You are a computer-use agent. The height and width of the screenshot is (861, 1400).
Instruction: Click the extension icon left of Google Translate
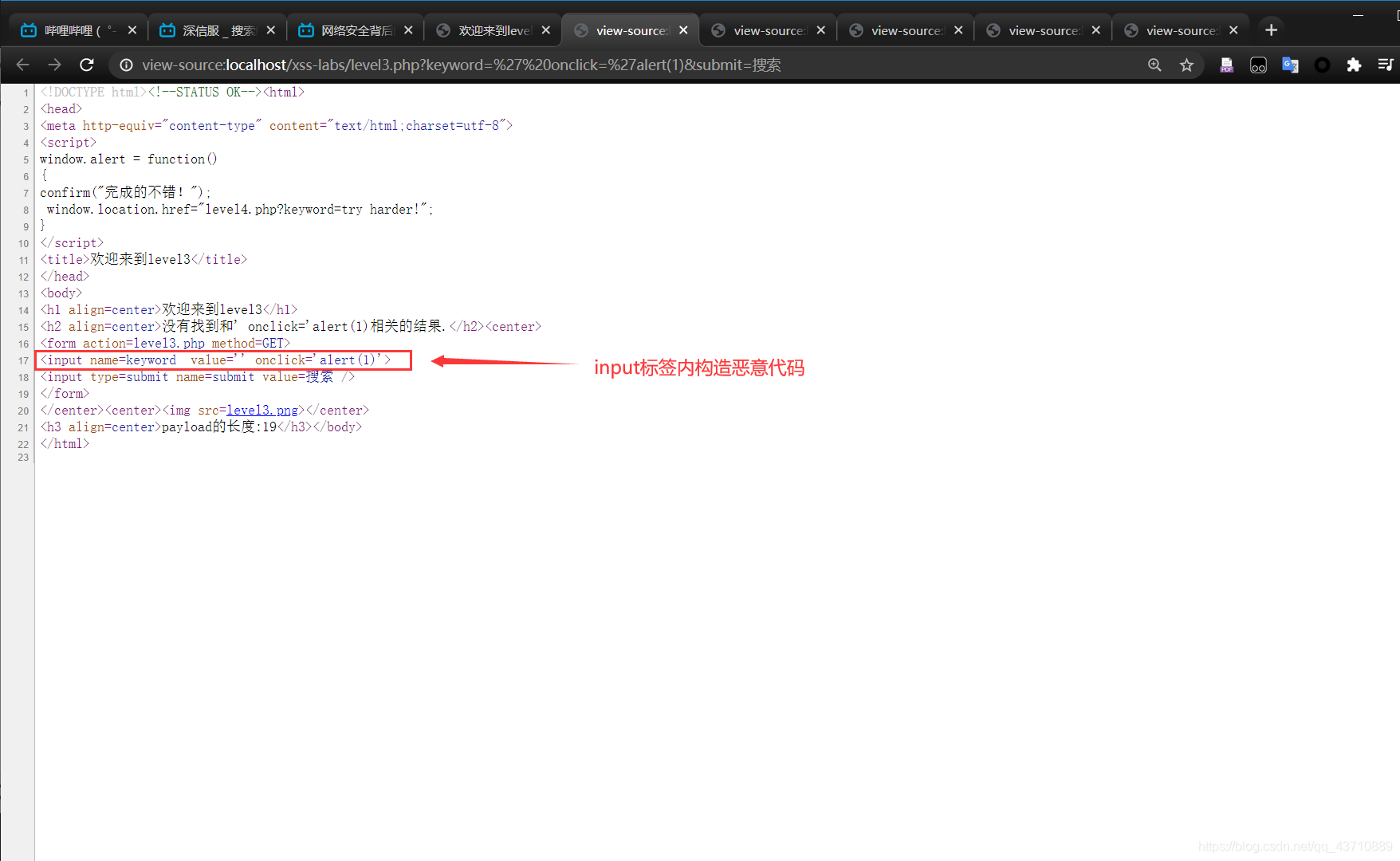tap(1258, 65)
